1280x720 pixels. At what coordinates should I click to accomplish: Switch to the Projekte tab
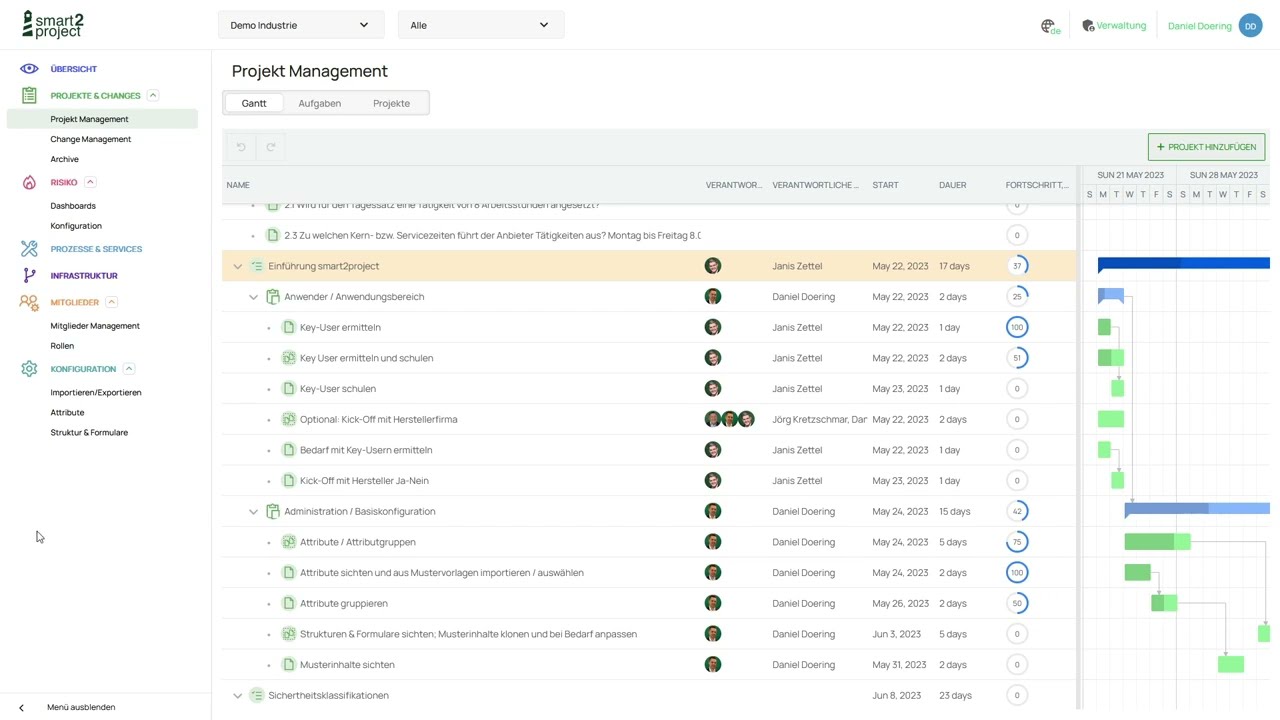(x=391, y=103)
